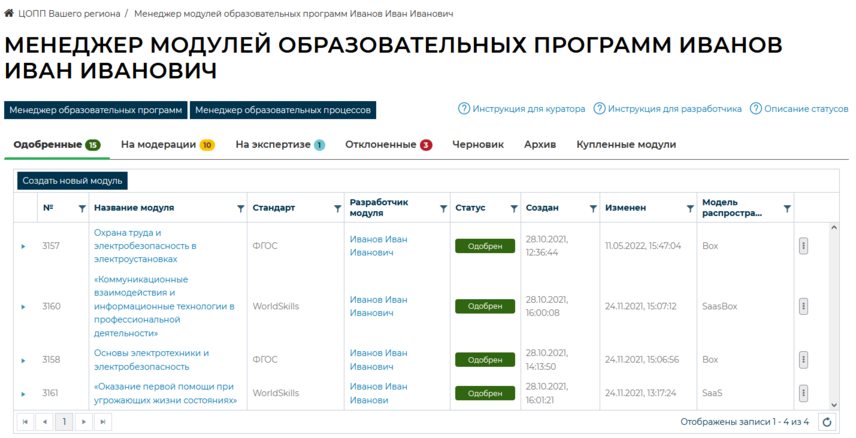Expand row for module 3160
856x438 pixels.
point(23,307)
